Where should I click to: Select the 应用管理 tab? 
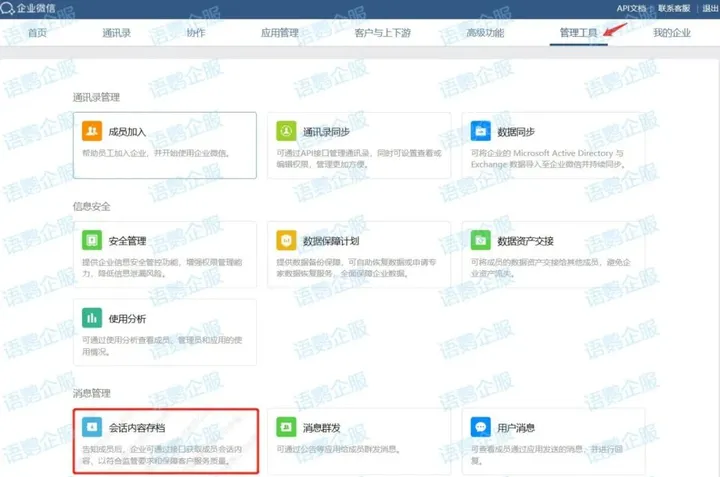[279, 33]
